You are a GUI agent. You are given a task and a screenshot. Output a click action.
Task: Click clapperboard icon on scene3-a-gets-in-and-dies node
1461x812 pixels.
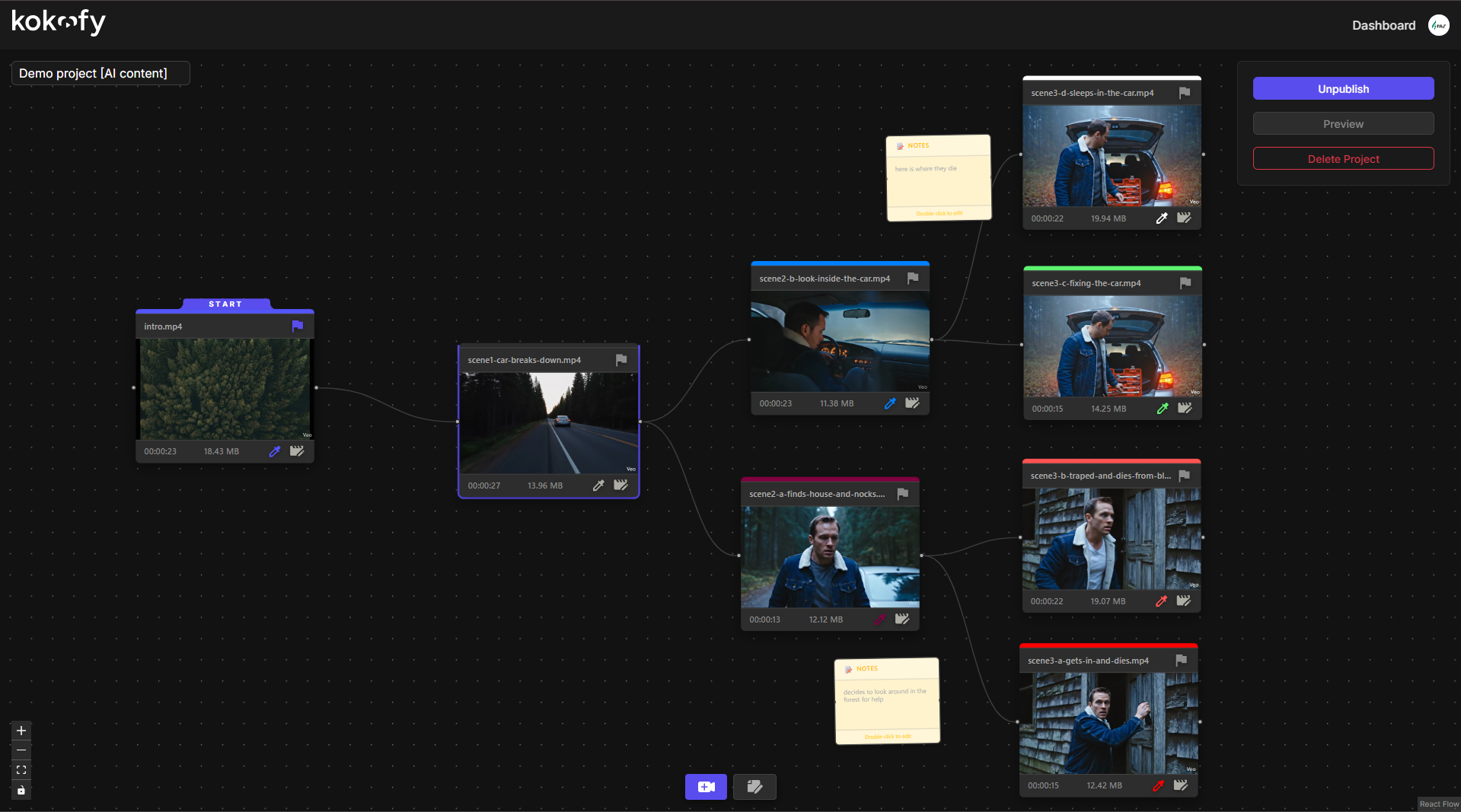(x=1181, y=785)
